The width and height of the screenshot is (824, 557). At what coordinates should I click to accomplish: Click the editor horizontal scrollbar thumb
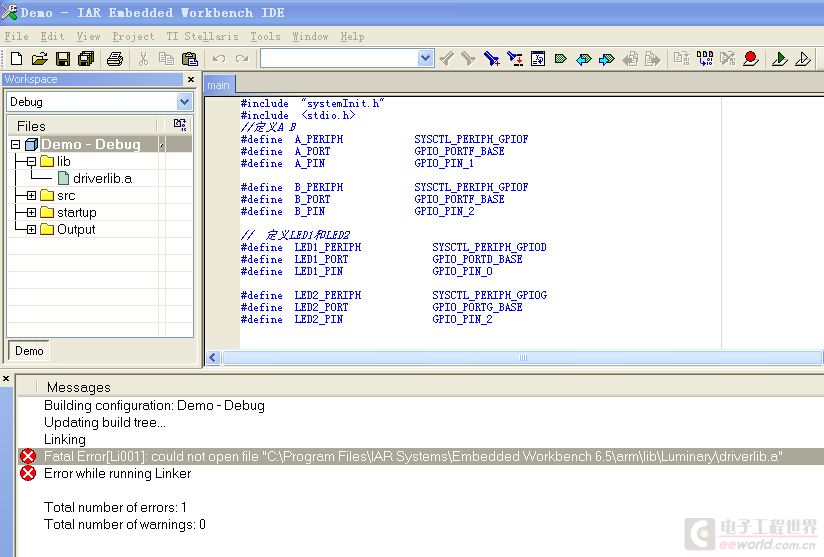click(522, 357)
